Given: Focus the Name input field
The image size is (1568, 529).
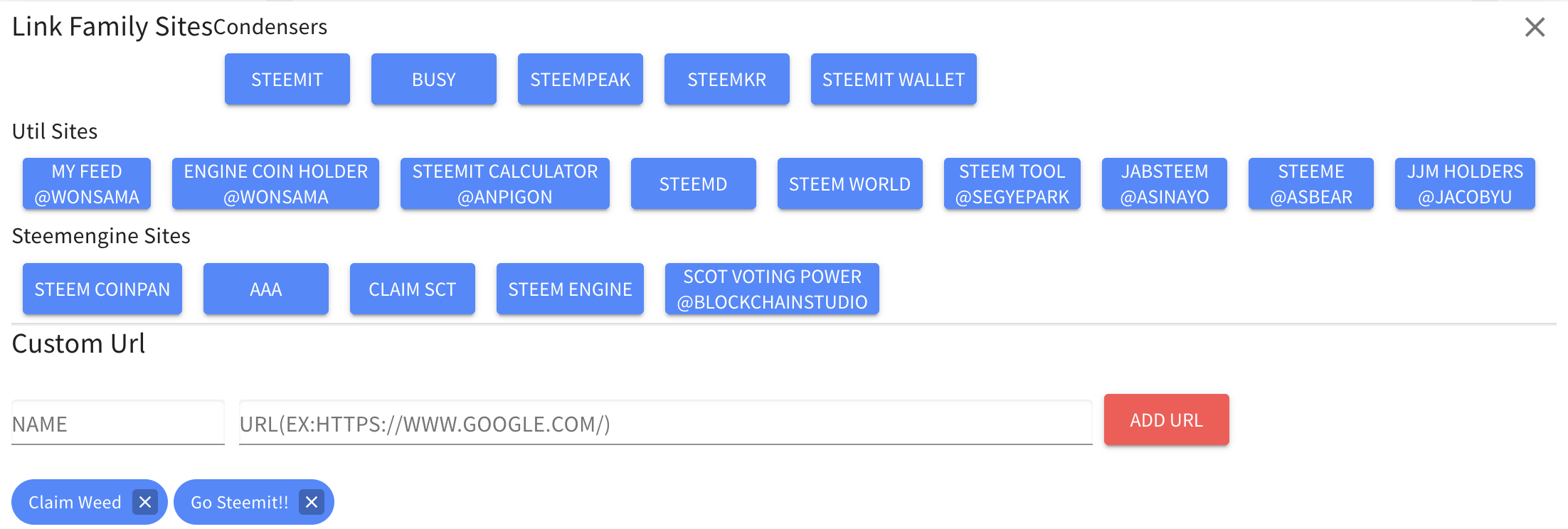Looking at the screenshot, I should pos(117,424).
